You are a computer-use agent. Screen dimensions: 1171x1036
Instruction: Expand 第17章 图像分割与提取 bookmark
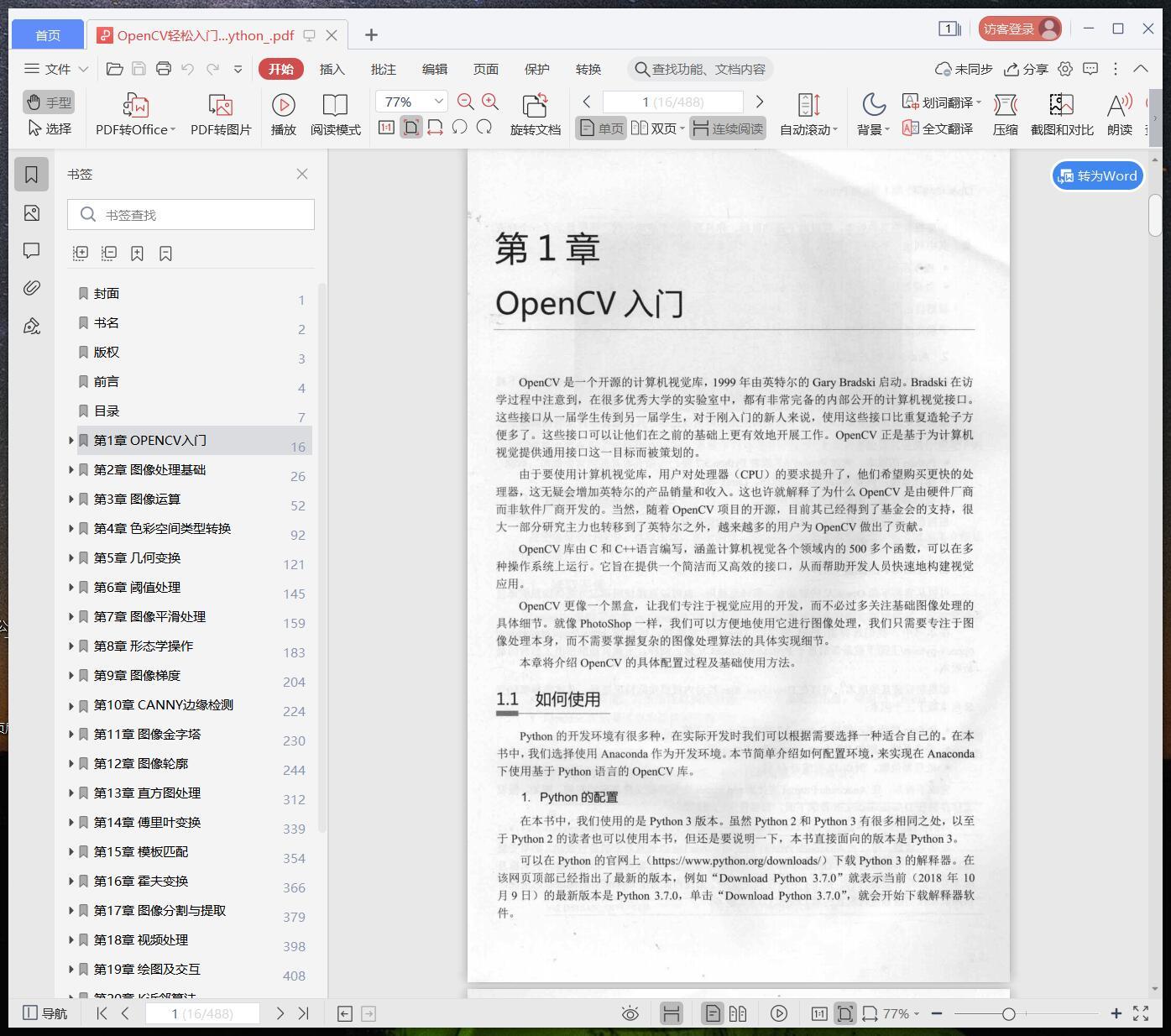click(x=71, y=911)
